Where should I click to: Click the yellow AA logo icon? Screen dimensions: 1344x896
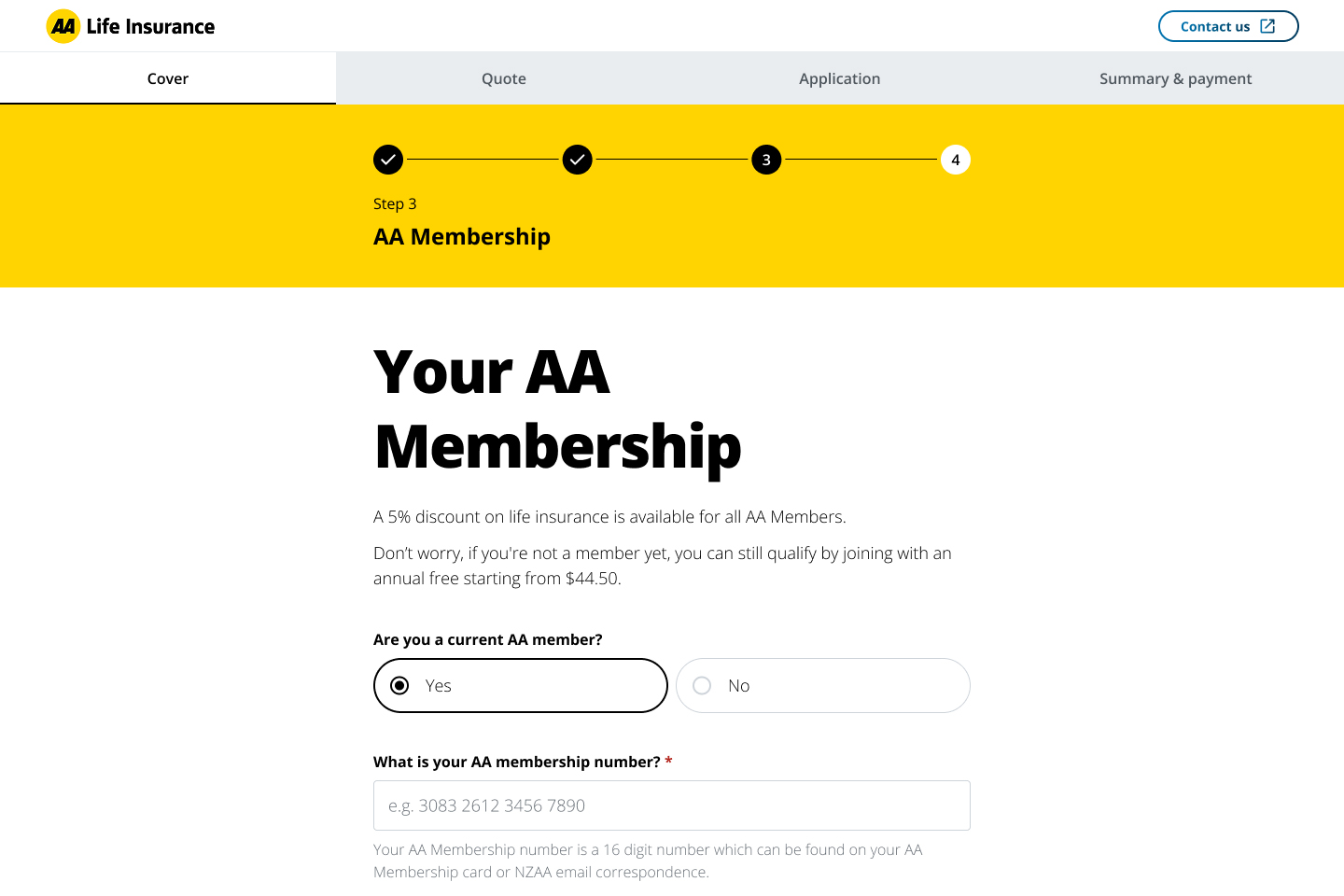tap(63, 26)
